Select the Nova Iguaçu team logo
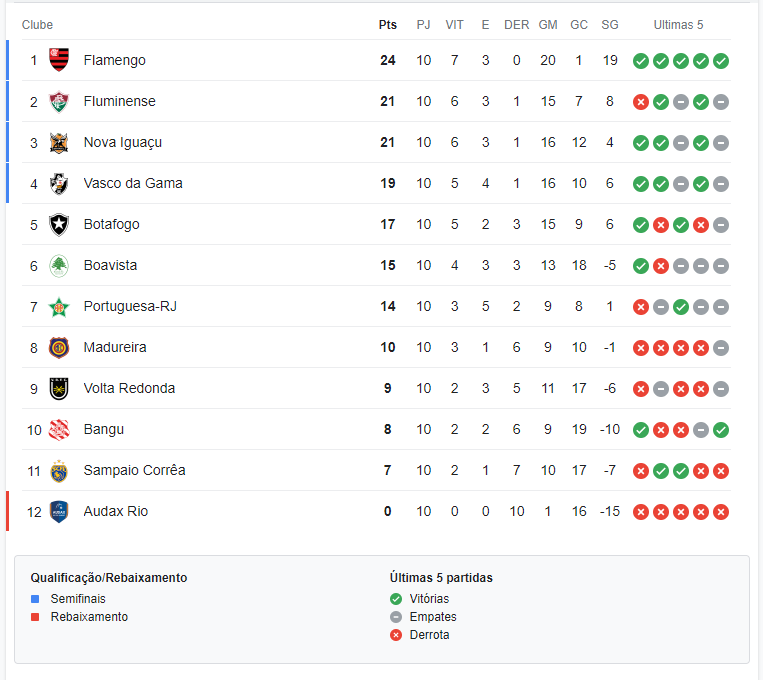Image resolution: width=763 pixels, height=680 pixels. [59, 143]
